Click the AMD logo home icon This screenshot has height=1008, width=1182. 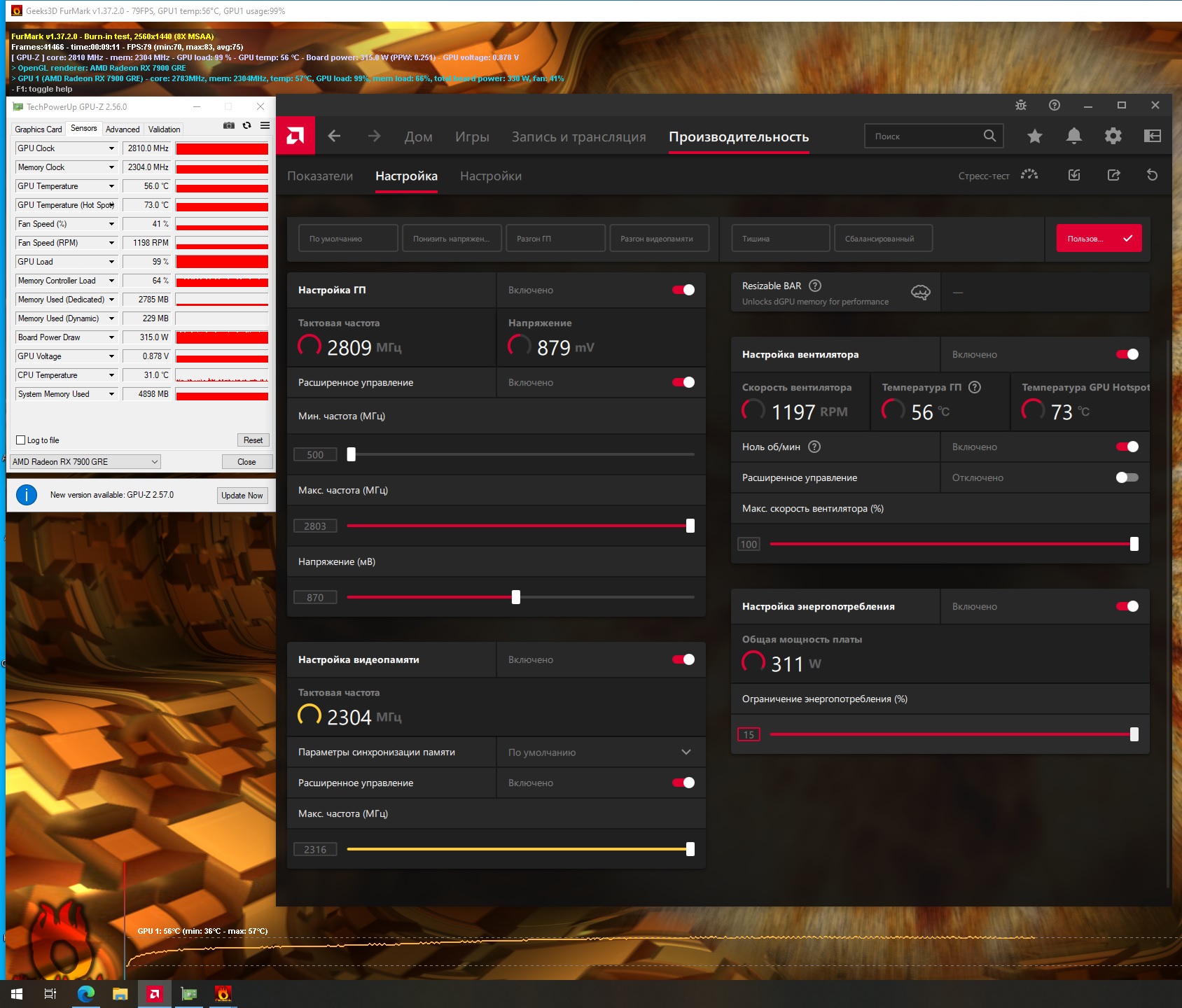click(x=295, y=136)
